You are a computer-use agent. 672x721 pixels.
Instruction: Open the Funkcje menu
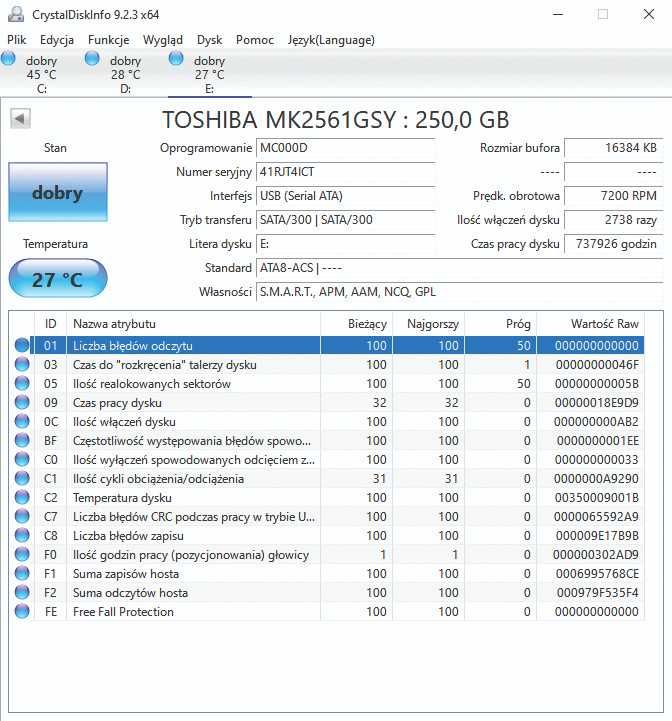click(x=109, y=40)
